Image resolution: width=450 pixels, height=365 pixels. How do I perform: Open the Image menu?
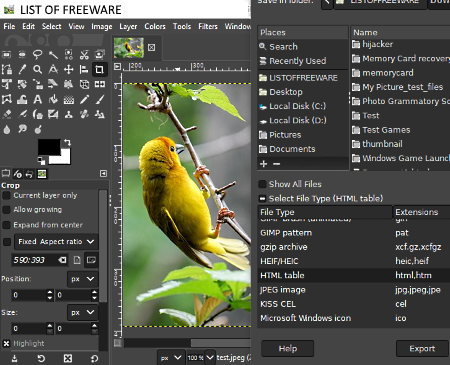click(102, 26)
